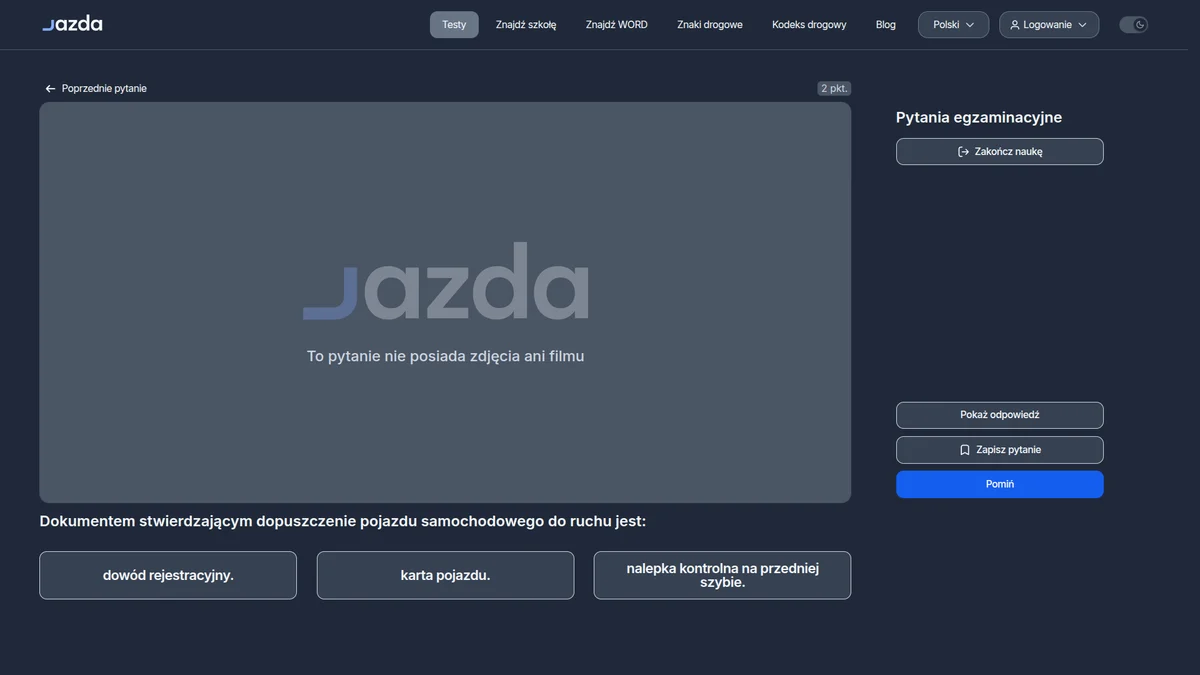Click the 2 pkt. points badge
This screenshot has width=1200, height=675.
(834, 89)
